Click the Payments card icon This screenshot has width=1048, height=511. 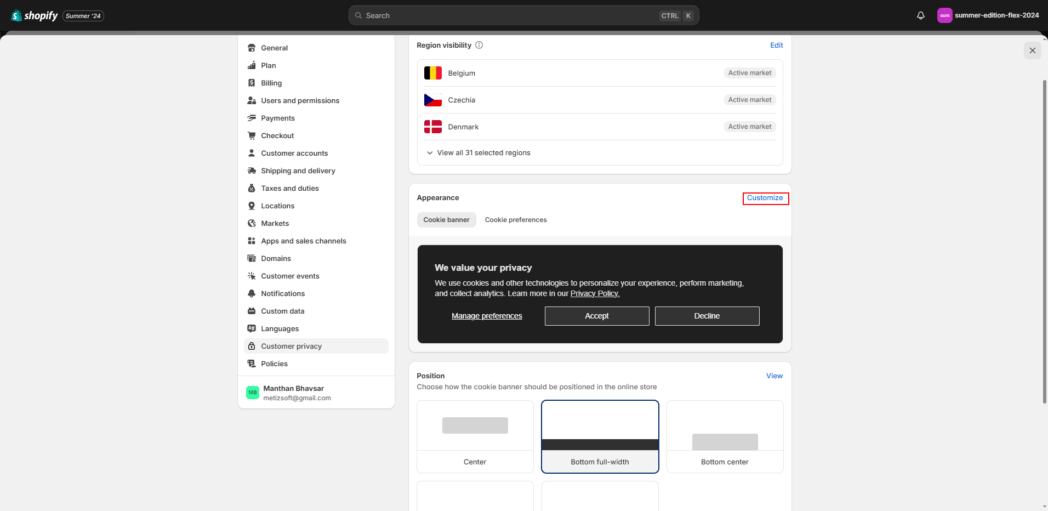[x=251, y=118]
